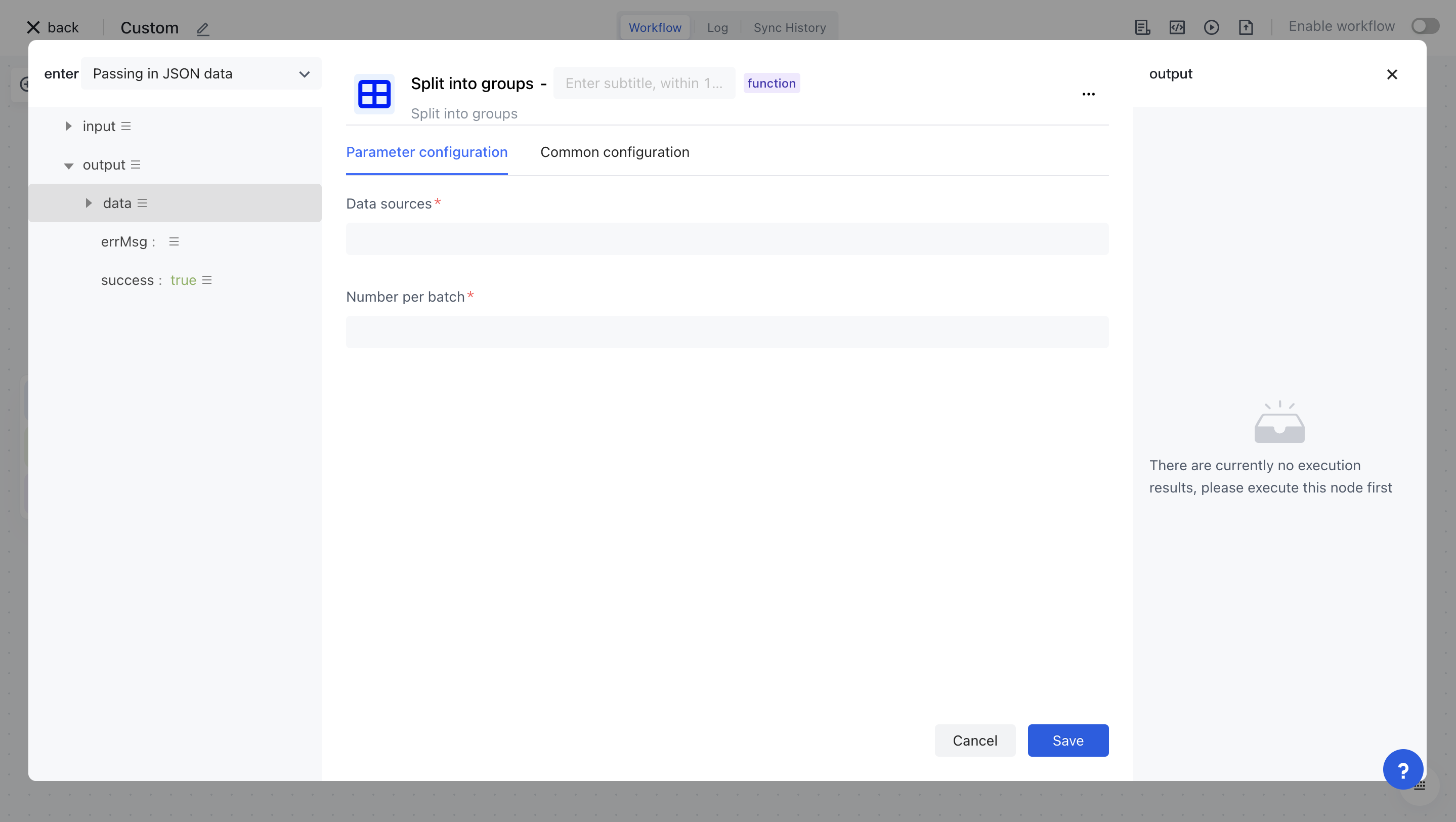
Task: Click the Data sources input field
Action: (x=727, y=238)
